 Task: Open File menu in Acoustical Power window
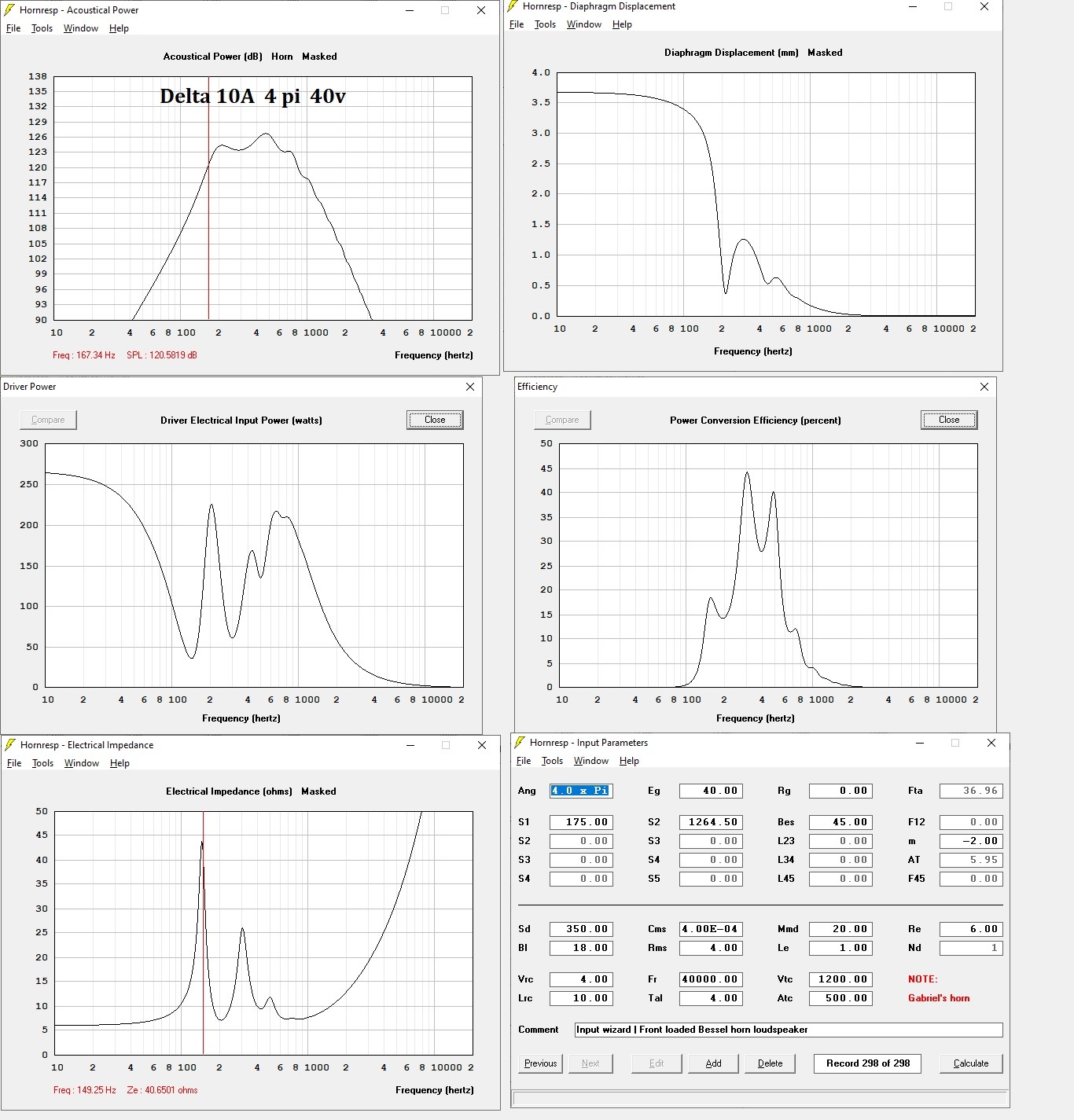point(13,28)
